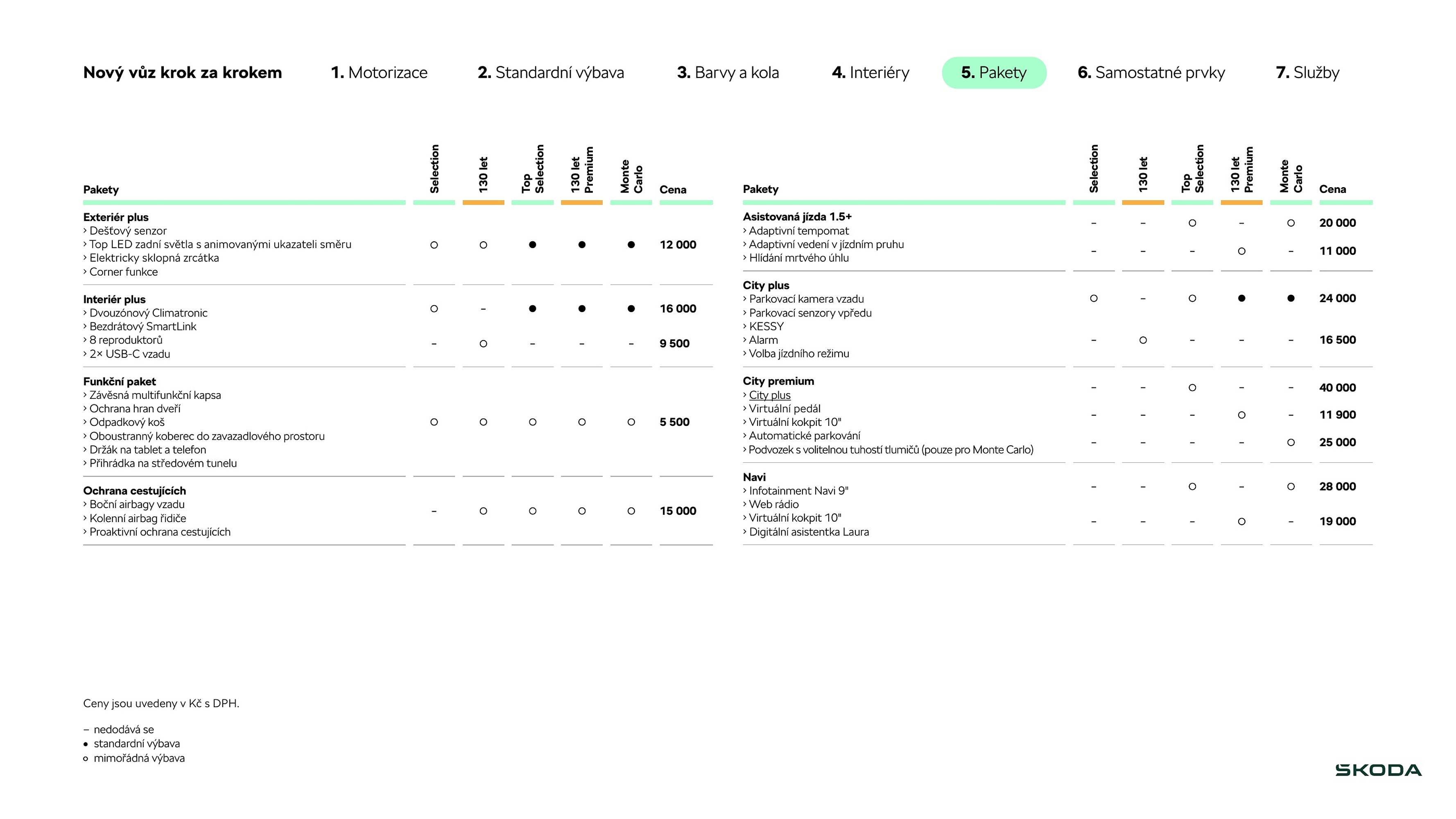Select the 4. Interiéry tab

click(870, 72)
